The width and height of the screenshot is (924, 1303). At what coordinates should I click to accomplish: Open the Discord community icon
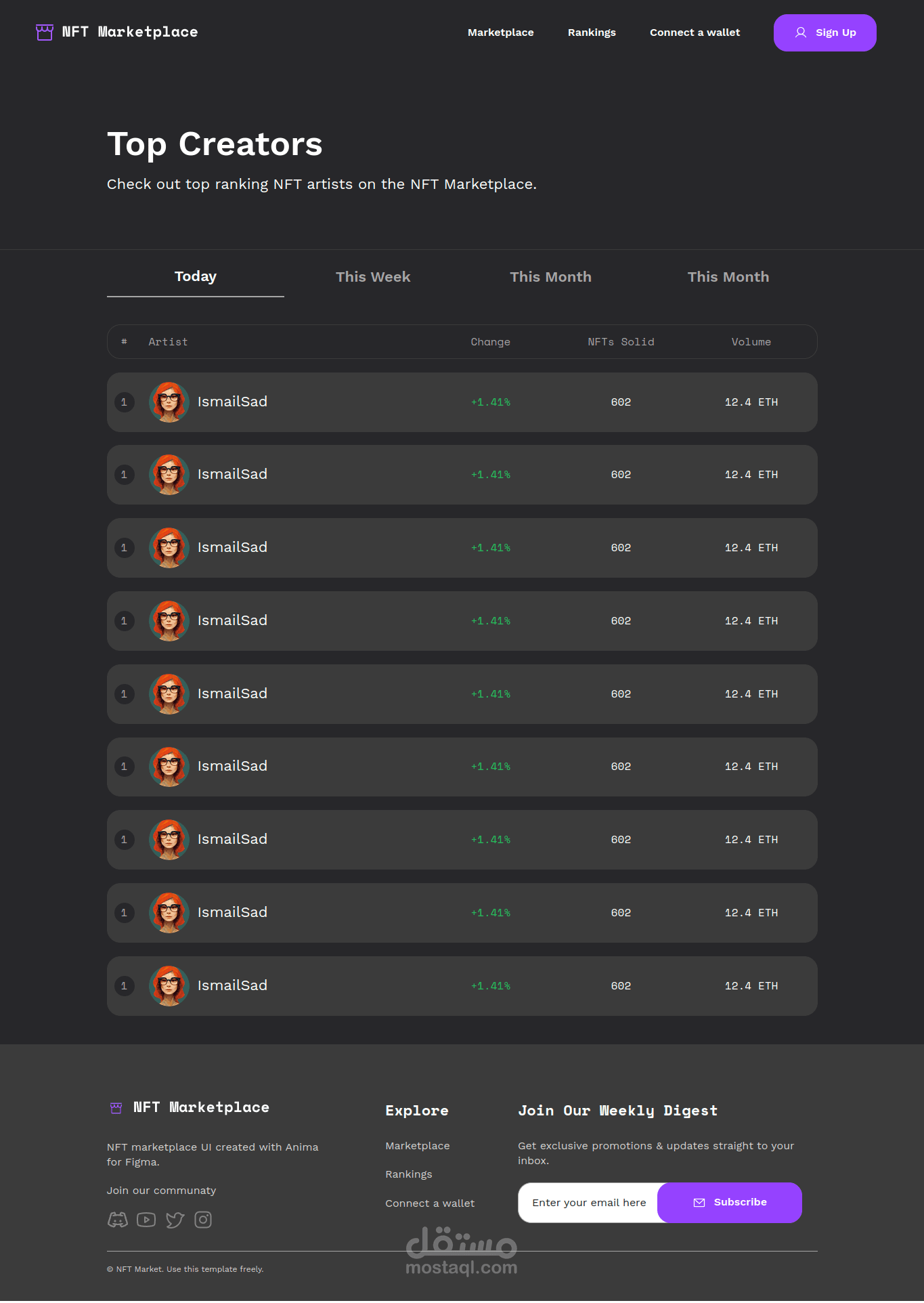point(118,1220)
